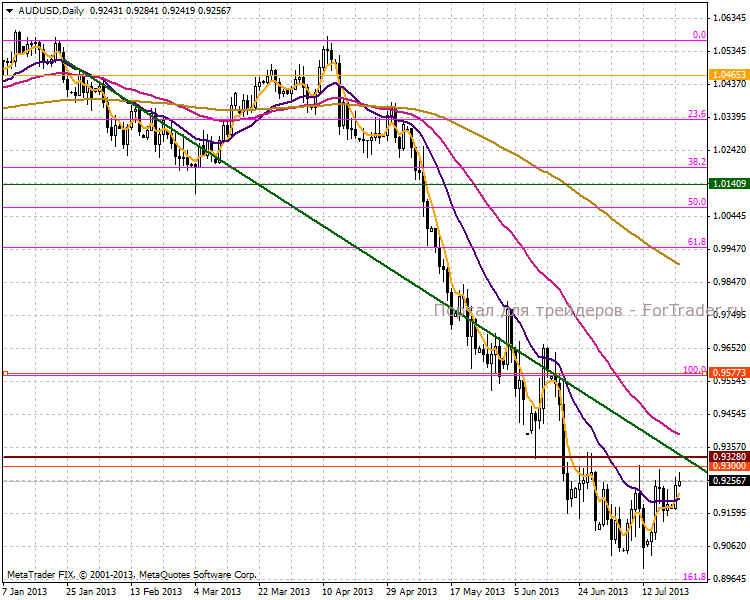
Task: Click the 12 Jul 2013 date label
Action: tap(665, 591)
